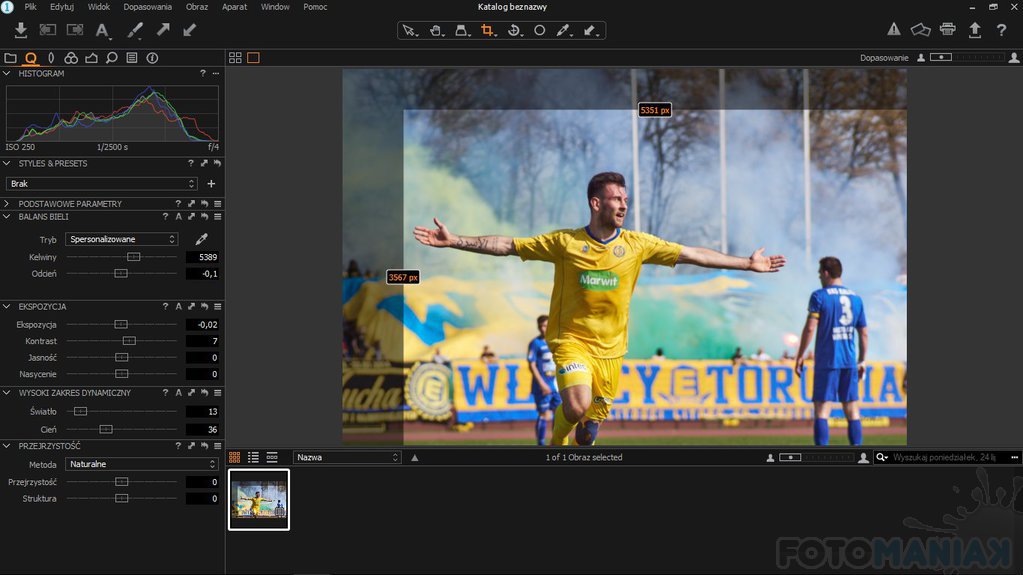Collapse the Histogram panel

[x=7, y=74]
